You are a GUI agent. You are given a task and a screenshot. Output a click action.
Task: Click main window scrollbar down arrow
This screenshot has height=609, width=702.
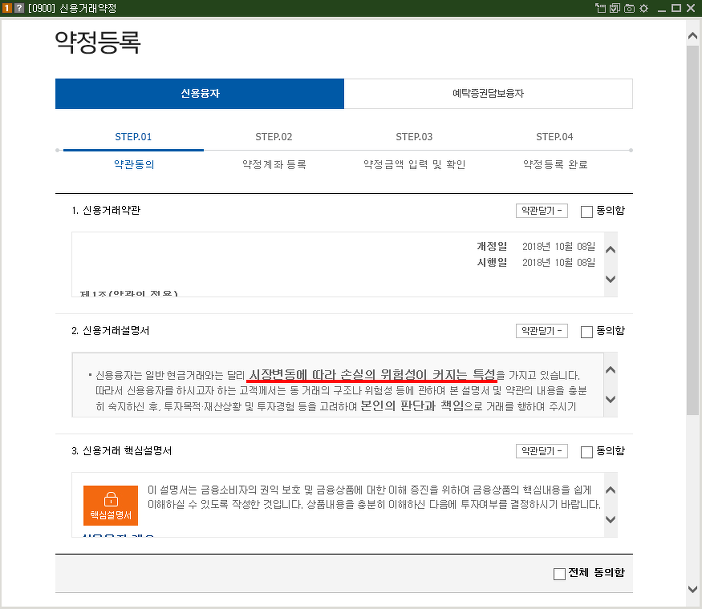693,589
